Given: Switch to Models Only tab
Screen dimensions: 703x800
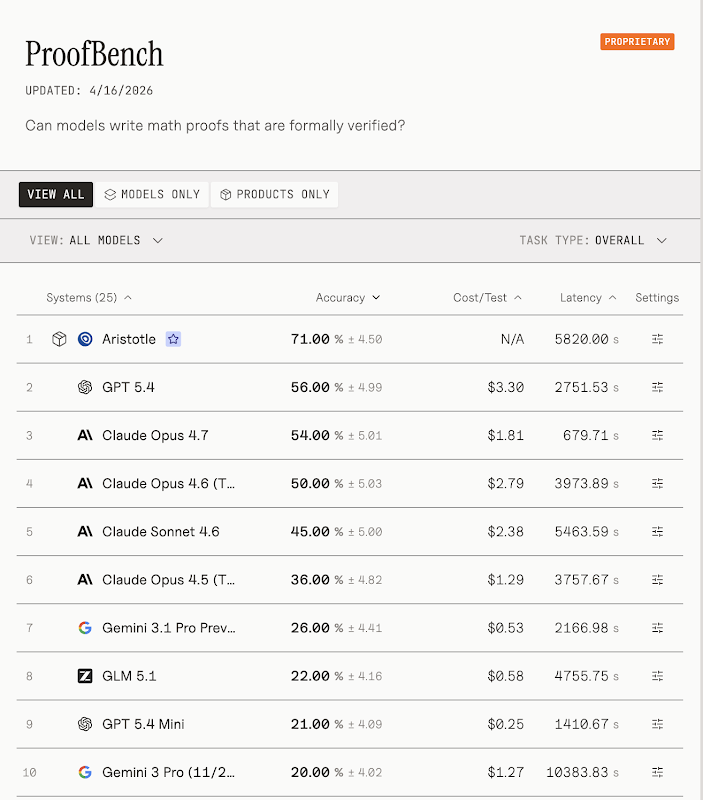Looking at the screenshot, I should pos(152,194).
